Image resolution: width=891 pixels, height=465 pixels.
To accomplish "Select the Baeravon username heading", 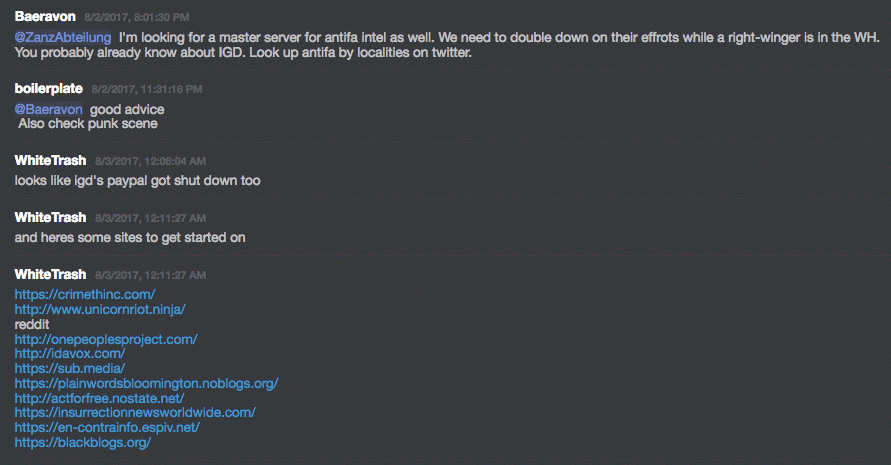I will [45, 17].
